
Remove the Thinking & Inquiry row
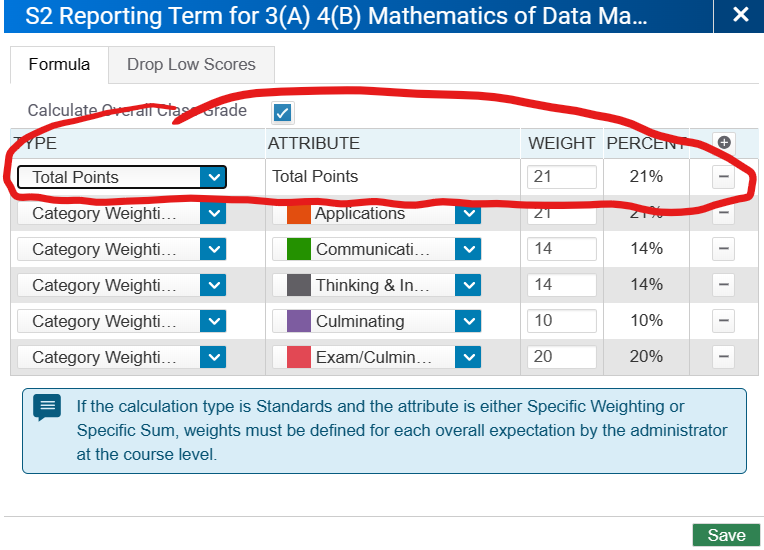coord(724,285)
